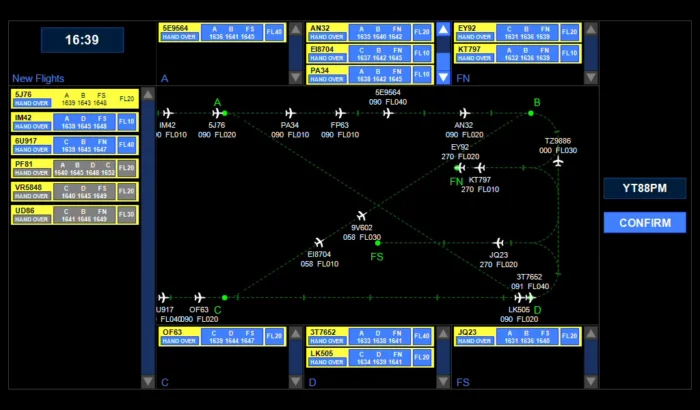Click the CONFIRM button
This screenshot has width=700, height=410.
click(x=645, y=222)
